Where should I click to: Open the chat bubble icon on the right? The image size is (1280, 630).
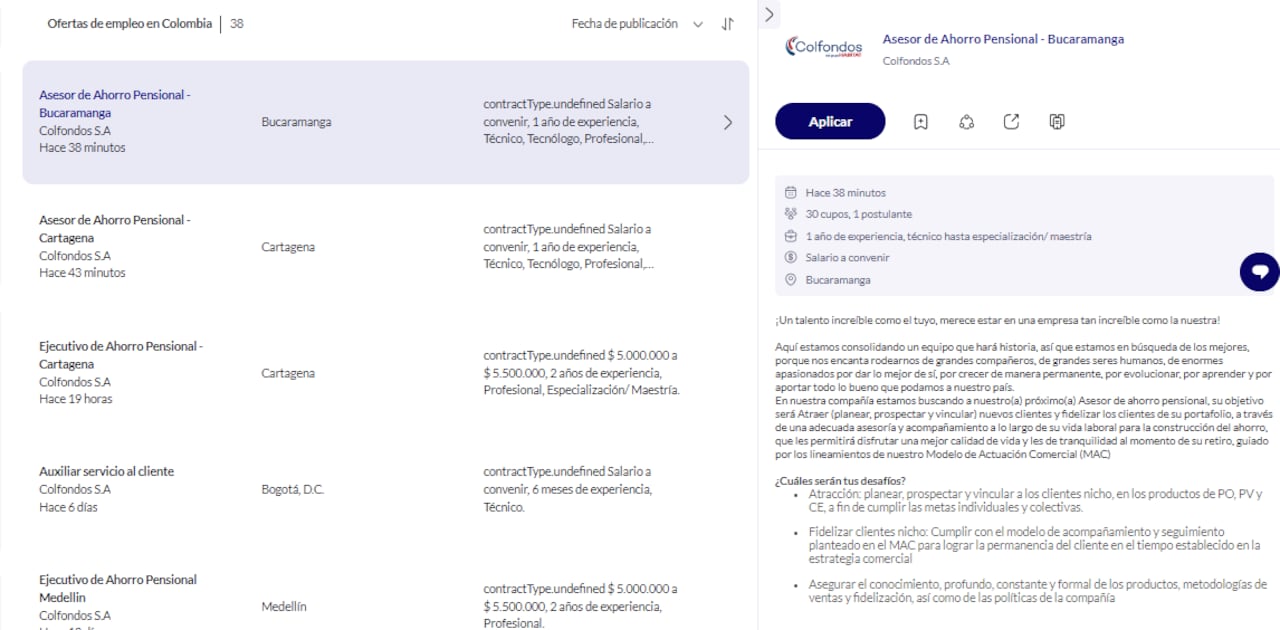click(1258, 271)
